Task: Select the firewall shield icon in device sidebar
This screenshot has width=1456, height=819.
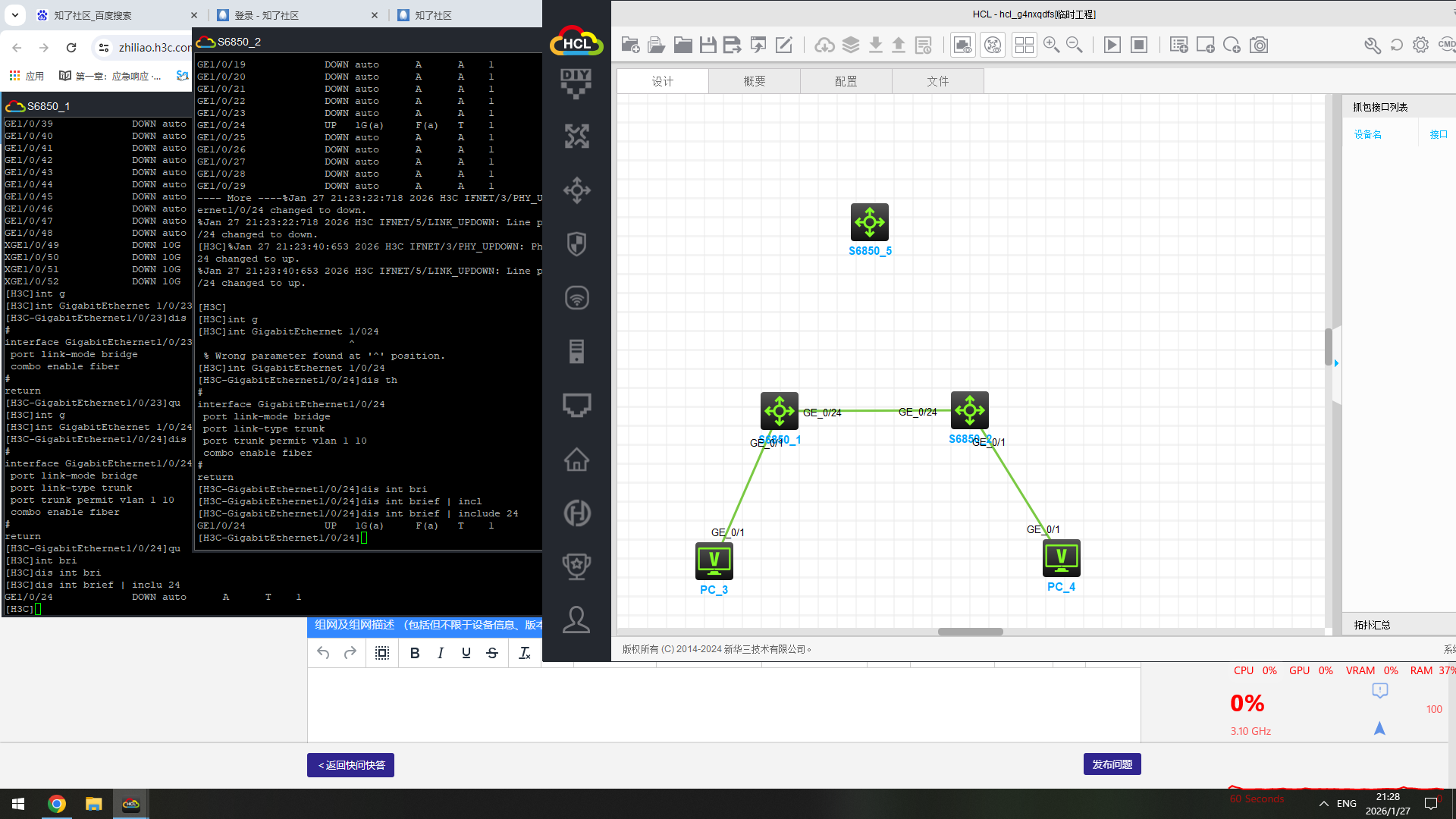Action: tap(576, 244)
